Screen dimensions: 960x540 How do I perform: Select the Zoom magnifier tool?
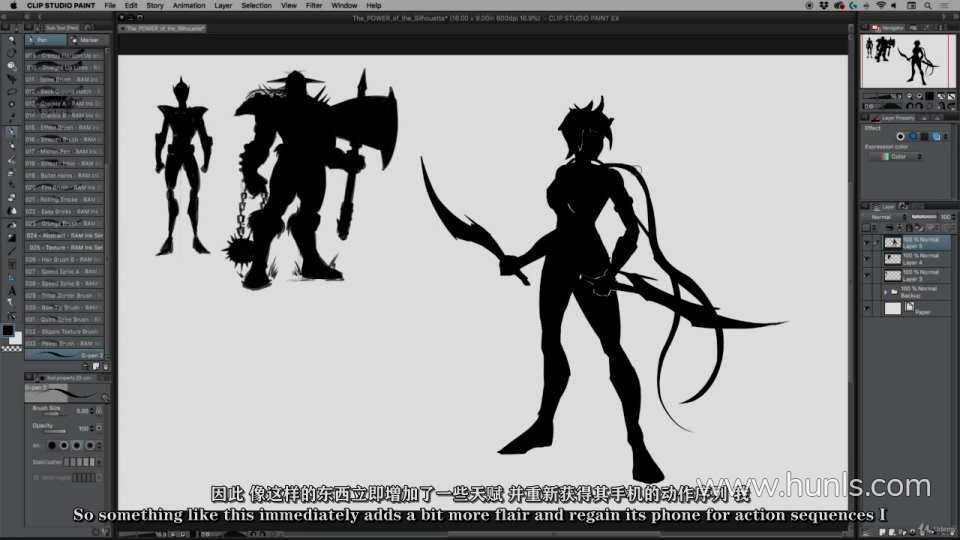[11, 40]
